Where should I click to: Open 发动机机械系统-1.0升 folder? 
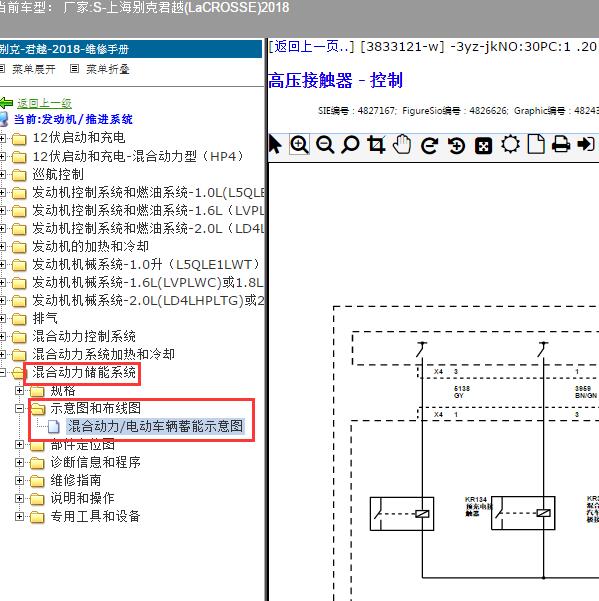146,264
